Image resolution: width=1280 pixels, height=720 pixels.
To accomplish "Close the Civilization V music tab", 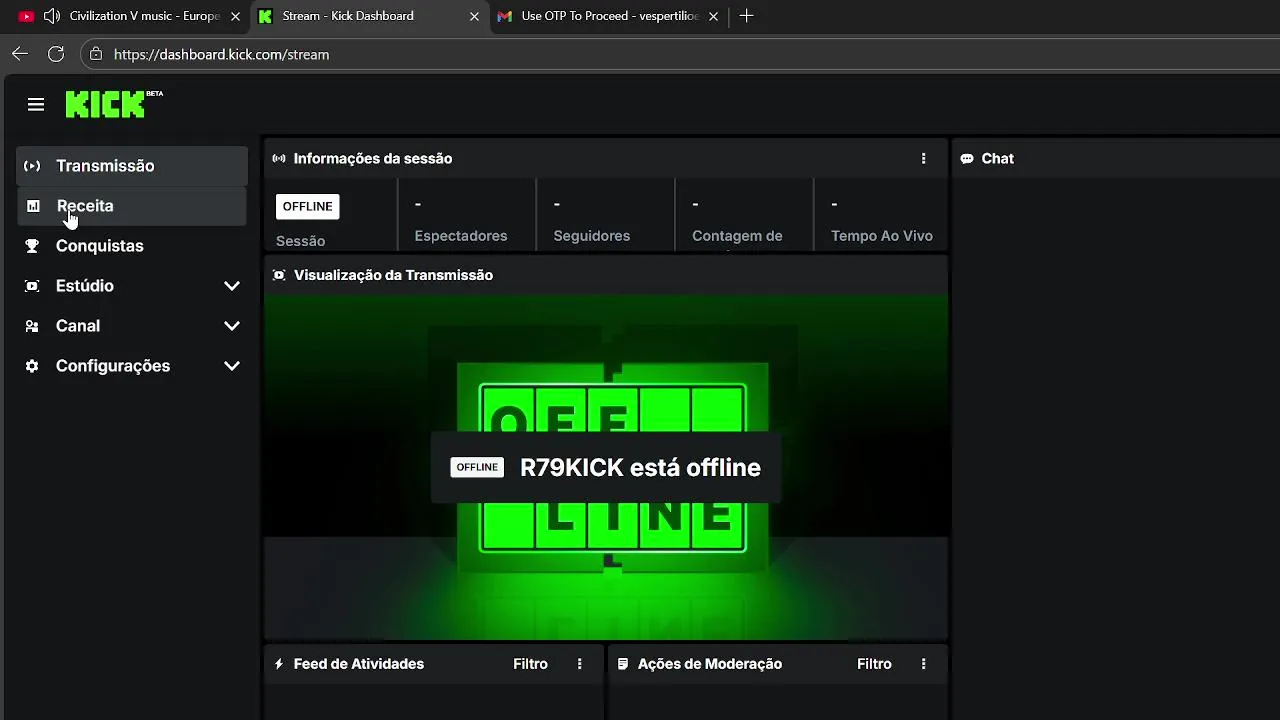I will (235, 16).
